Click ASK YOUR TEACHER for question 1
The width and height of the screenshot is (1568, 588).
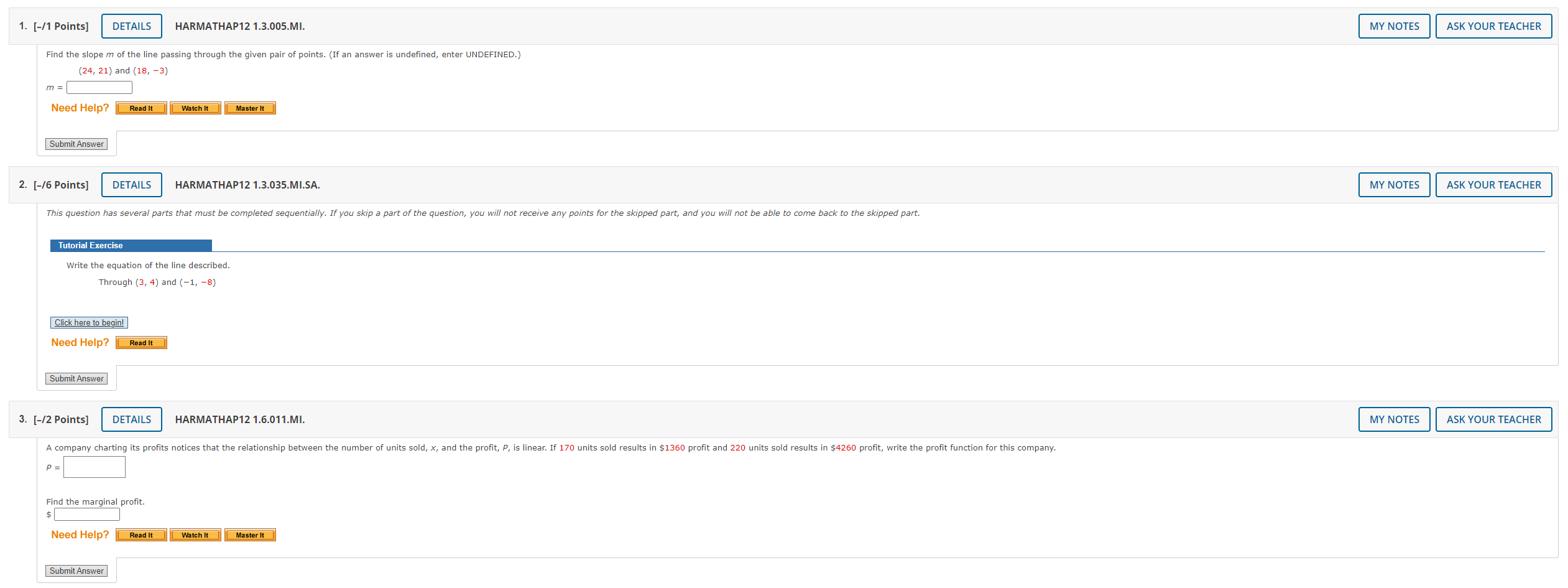pos(1493,26)
